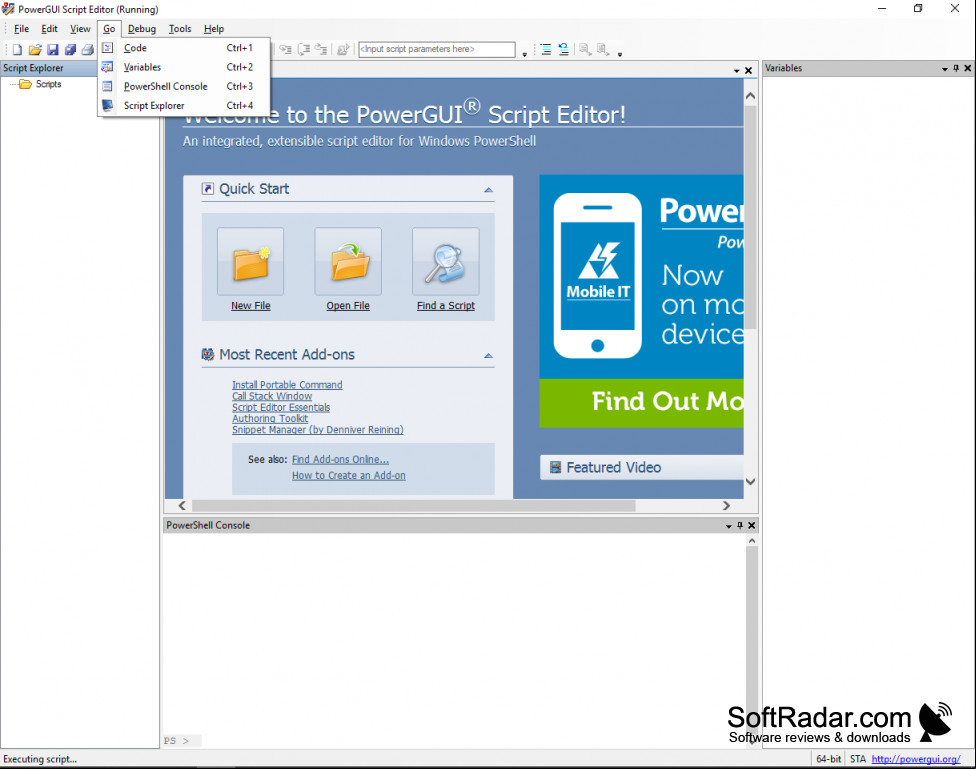Open toolbar options after script parameters box

point(525,54)
